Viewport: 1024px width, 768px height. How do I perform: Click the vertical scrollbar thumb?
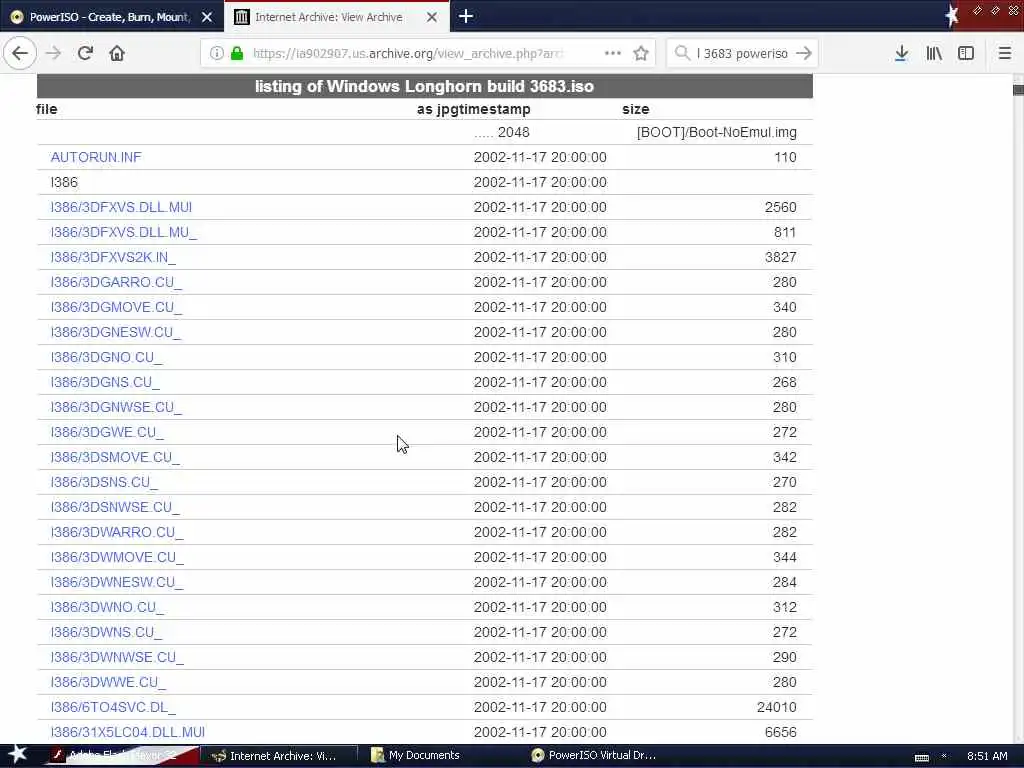coord(1018,89)
